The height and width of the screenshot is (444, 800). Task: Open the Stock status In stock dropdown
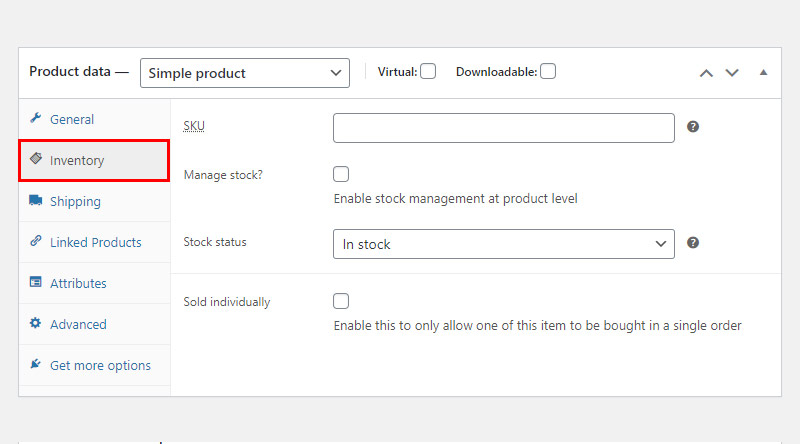pyautogui.click(x=504, y=244)
